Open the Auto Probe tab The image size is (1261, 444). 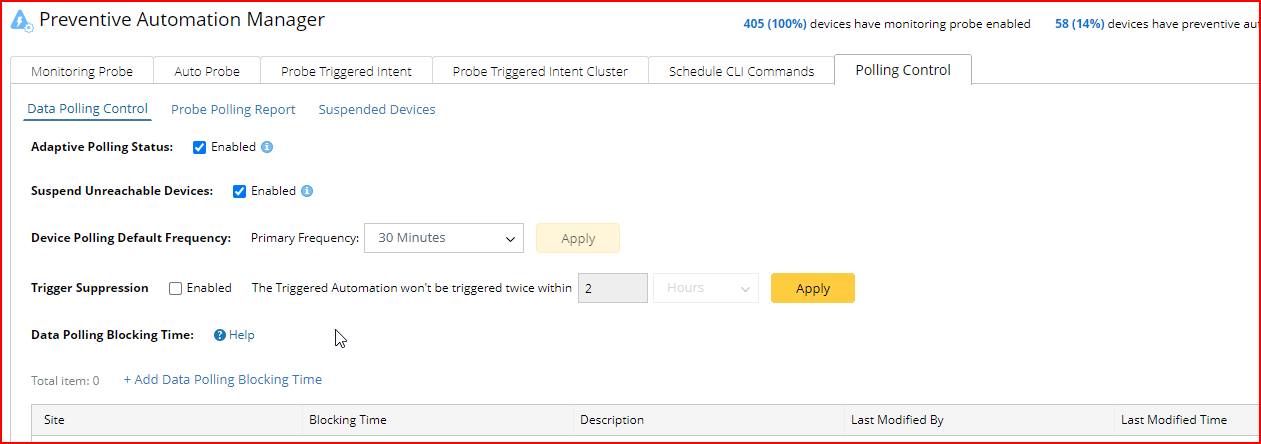point(207,71)
